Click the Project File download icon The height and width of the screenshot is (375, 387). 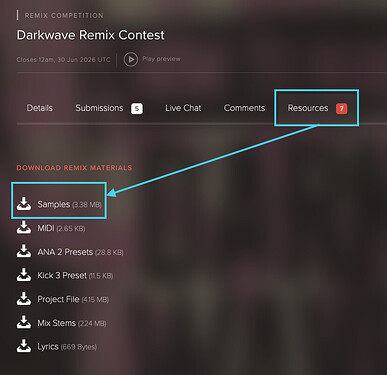[x=24, y=299]
